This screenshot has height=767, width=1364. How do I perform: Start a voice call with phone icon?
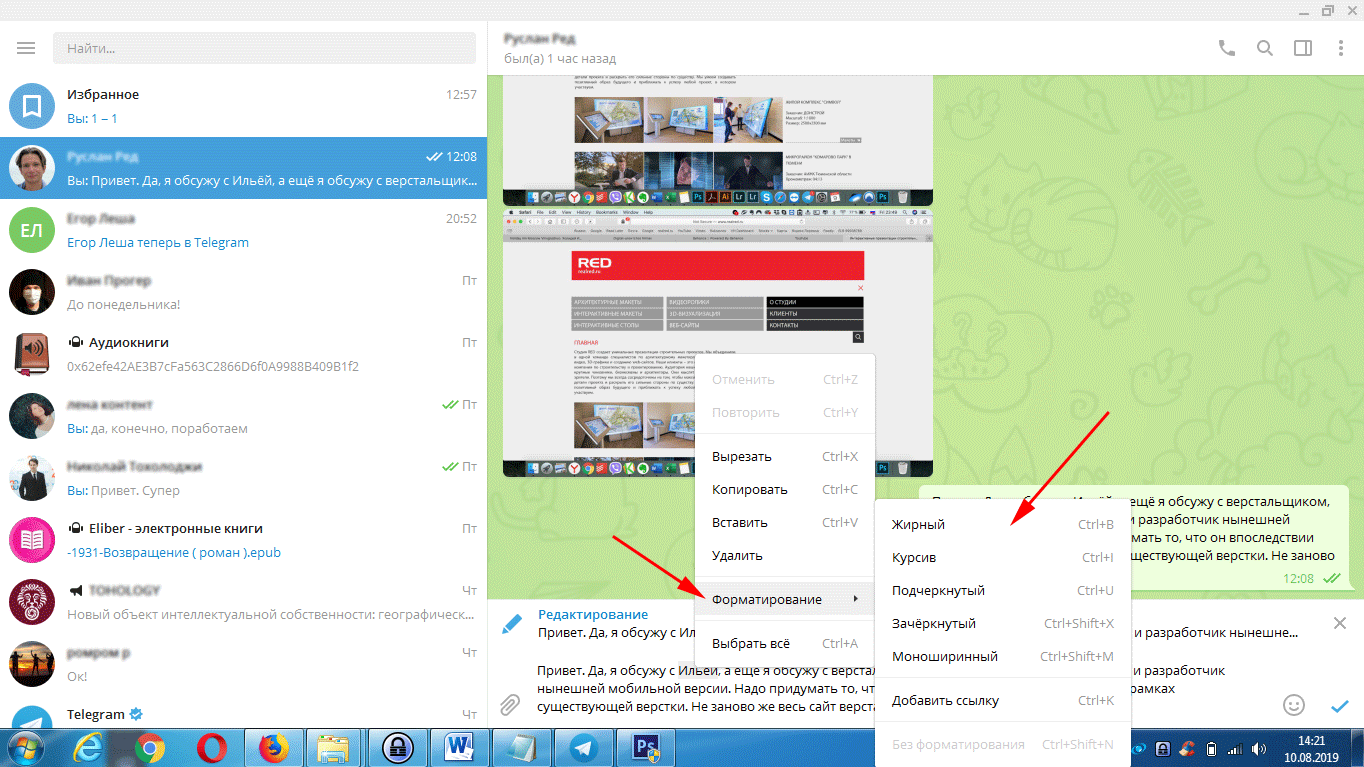1226,48
